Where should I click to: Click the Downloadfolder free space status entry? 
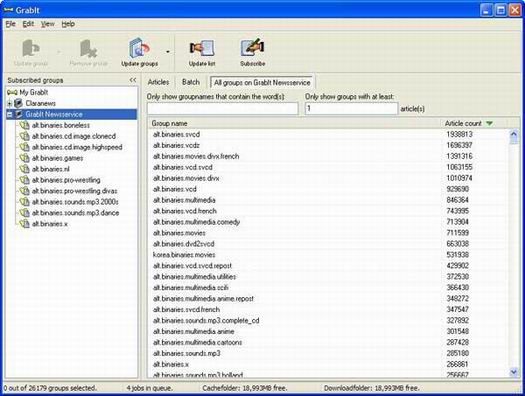click(x=372, y=388)
